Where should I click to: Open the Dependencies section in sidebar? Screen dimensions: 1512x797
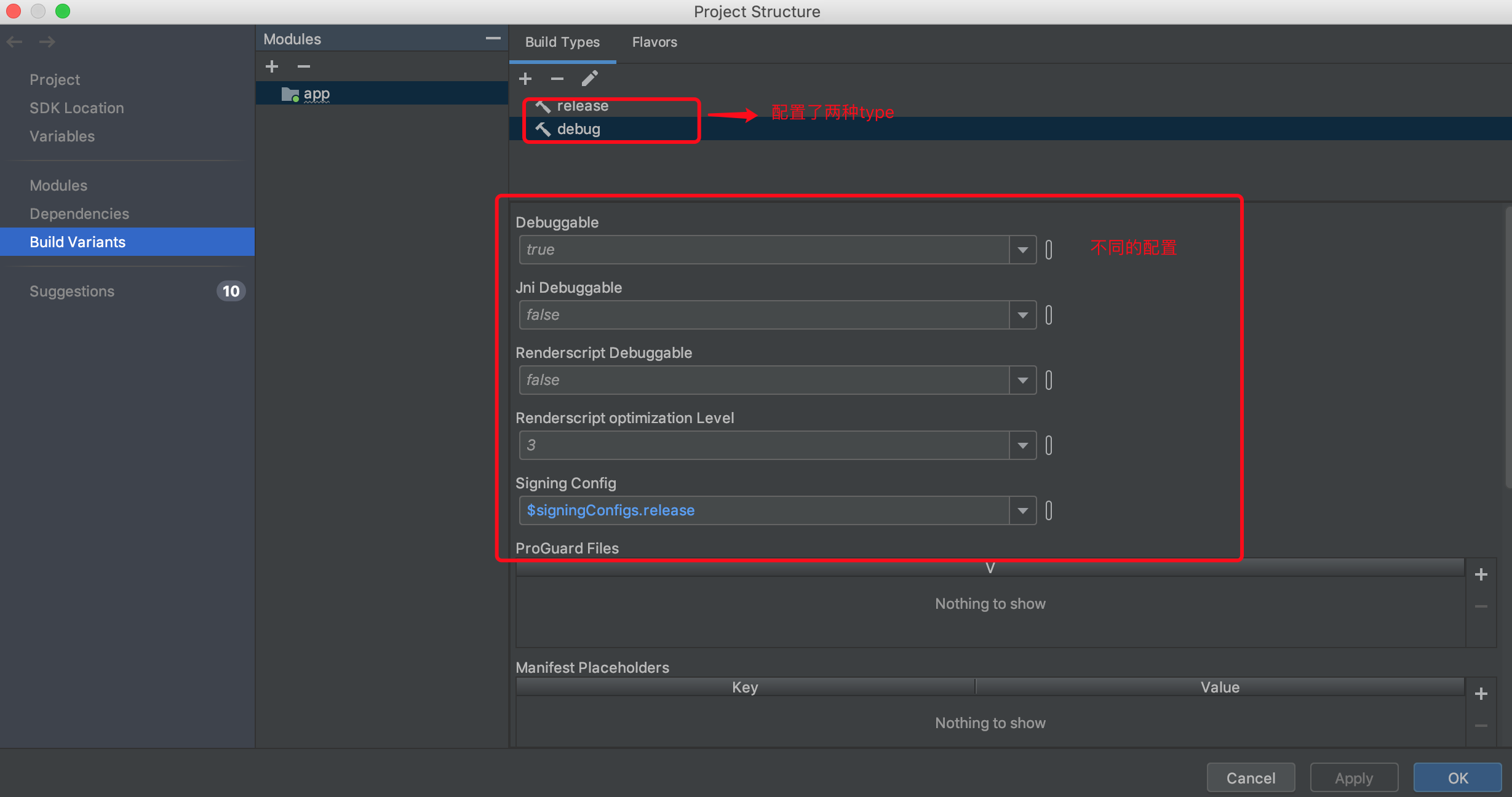pos(79,213)
